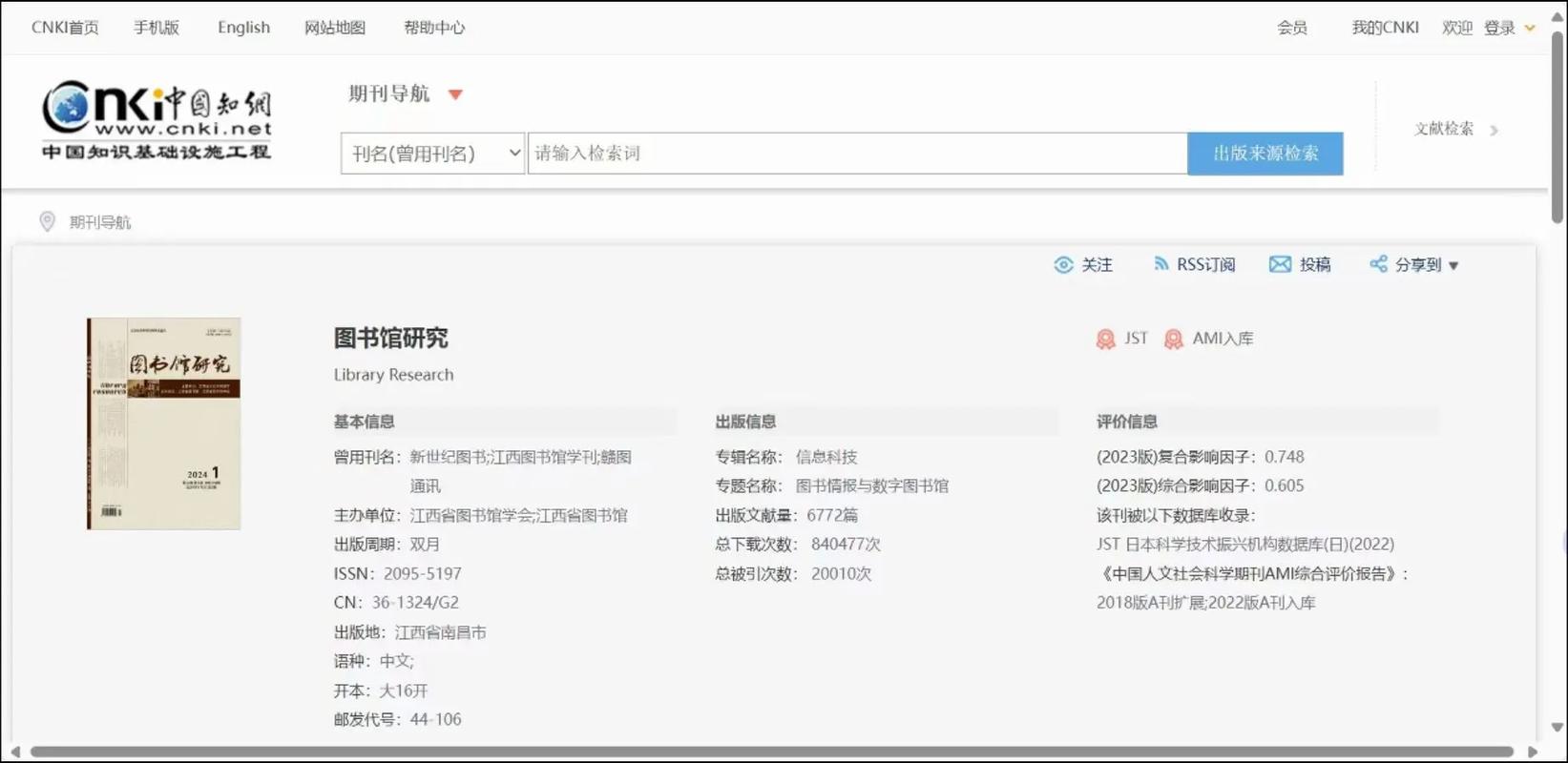Open the 刊名(曾用刊名) search field selector
1568x763 pixels.
pos(432,154)
